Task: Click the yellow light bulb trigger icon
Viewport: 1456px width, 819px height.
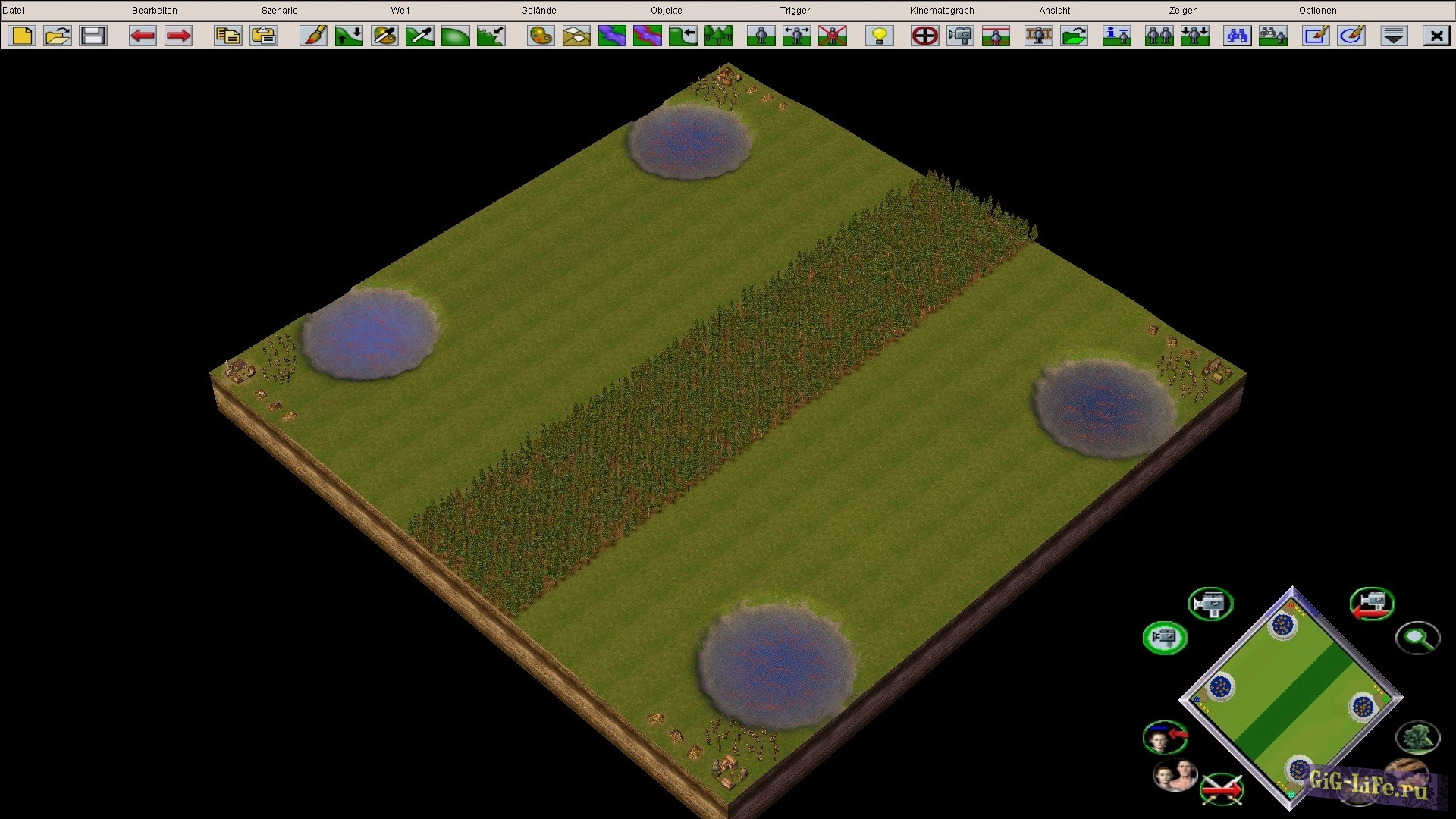Action: (x=880, y=36)
